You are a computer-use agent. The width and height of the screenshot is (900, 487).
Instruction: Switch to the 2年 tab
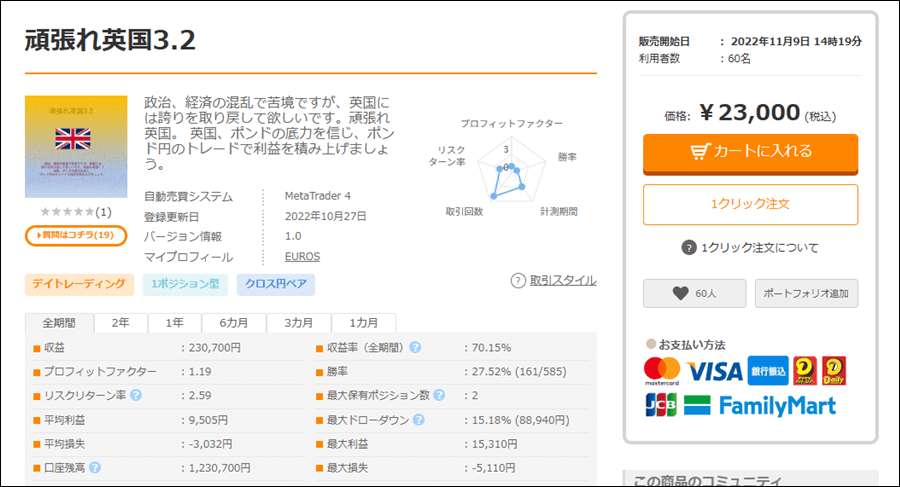coord(120,323)
